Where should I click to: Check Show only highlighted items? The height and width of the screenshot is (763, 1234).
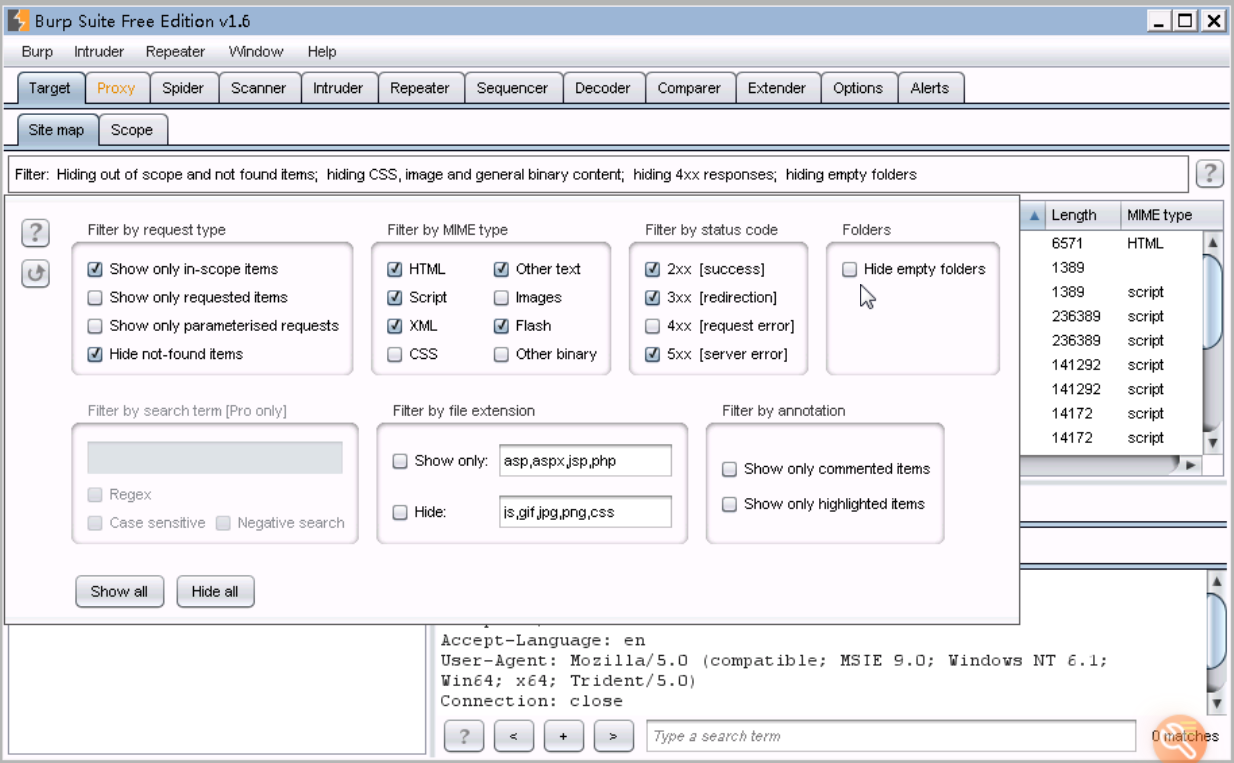pyautogui.click(x=730, y=504)
